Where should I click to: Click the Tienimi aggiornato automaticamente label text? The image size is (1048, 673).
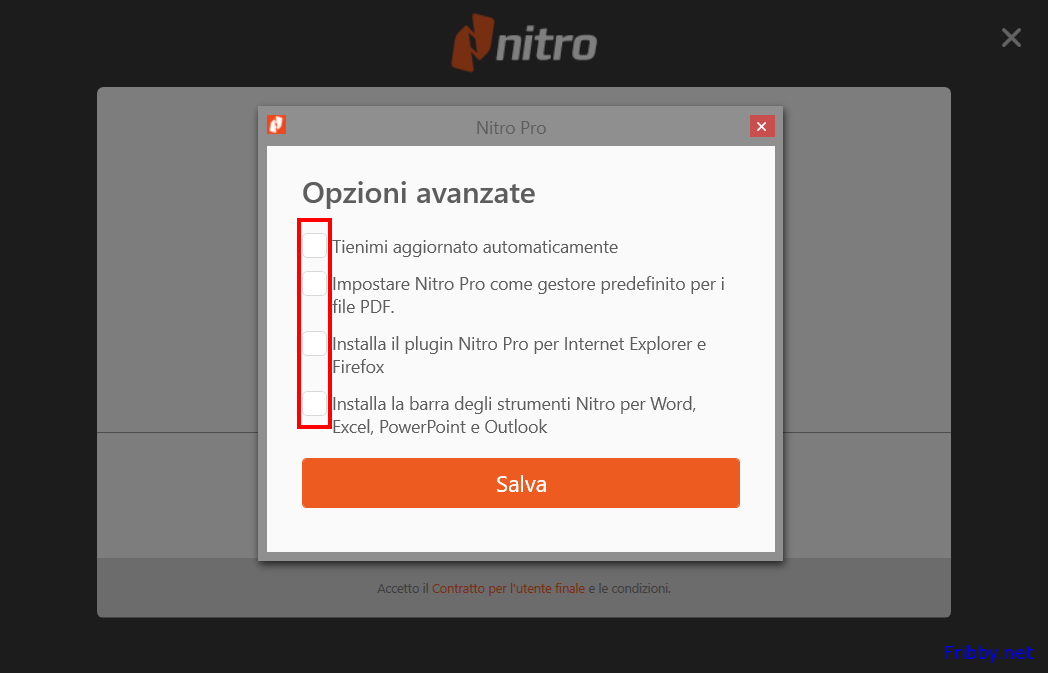475,247
